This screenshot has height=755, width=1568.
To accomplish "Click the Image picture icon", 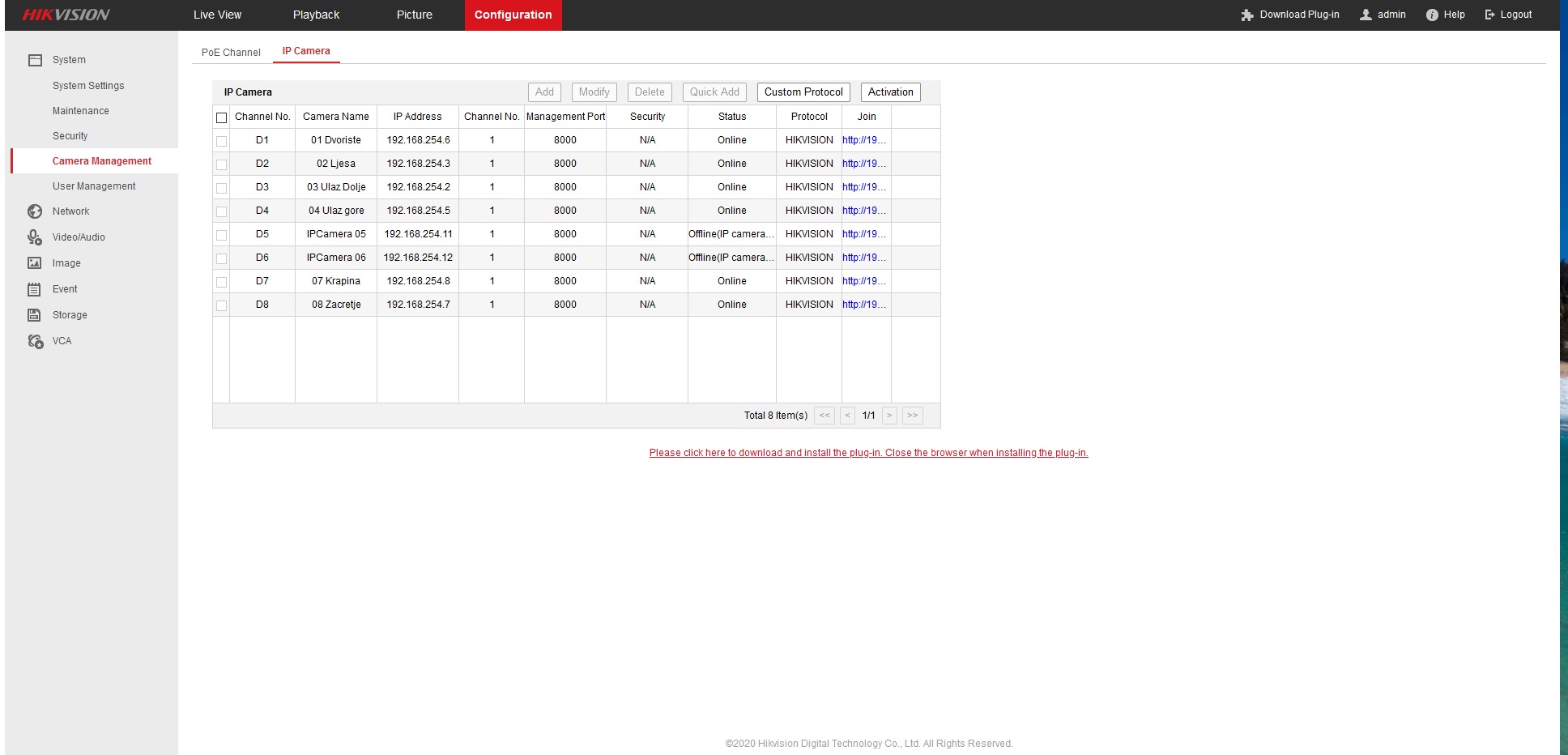I will 35,263.
